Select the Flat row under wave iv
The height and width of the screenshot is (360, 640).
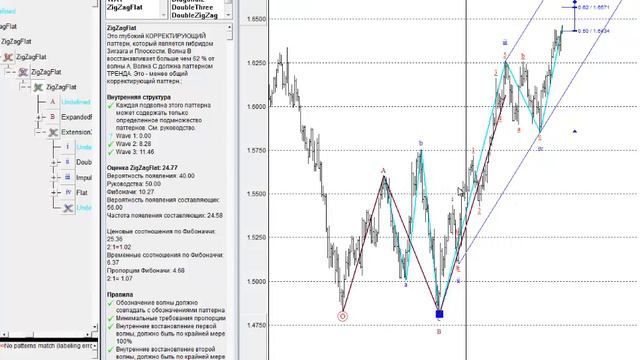coord(82,193)
